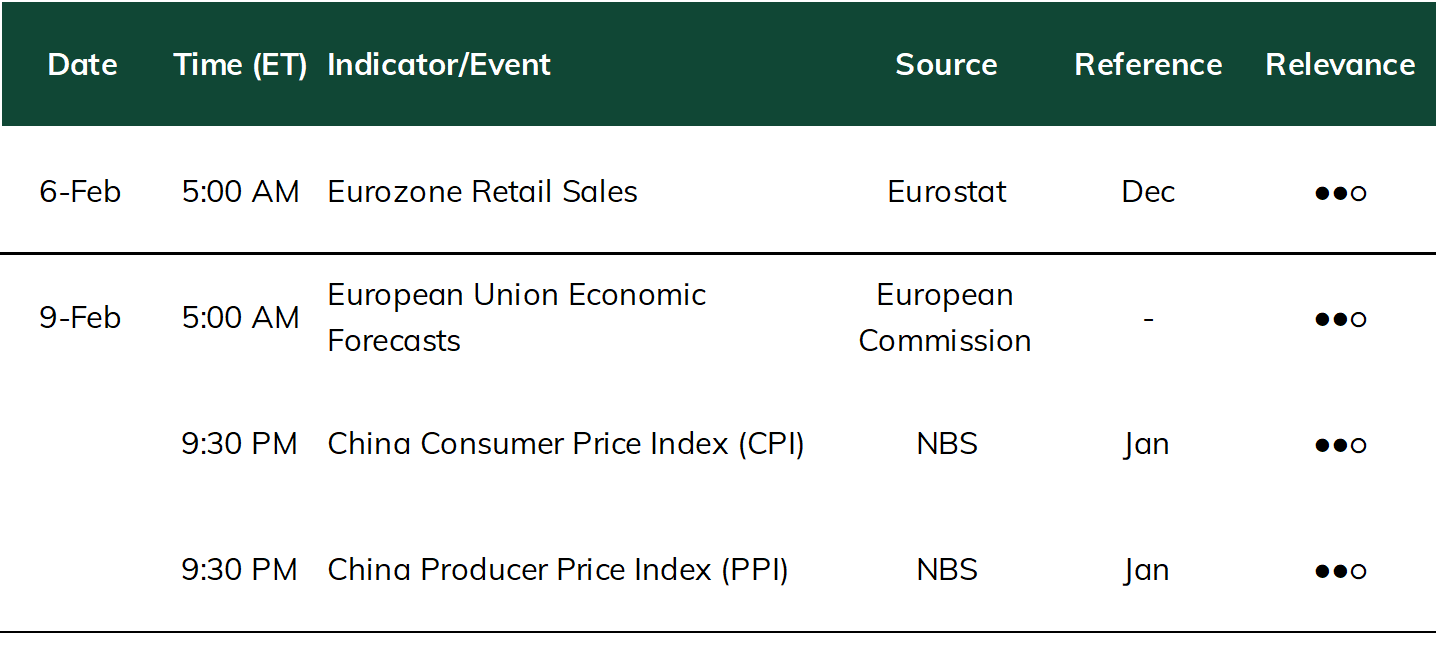Click the Eurostat source cell
The width and height of the screenshot is (1437, 645).
click(x=946, y=191)
